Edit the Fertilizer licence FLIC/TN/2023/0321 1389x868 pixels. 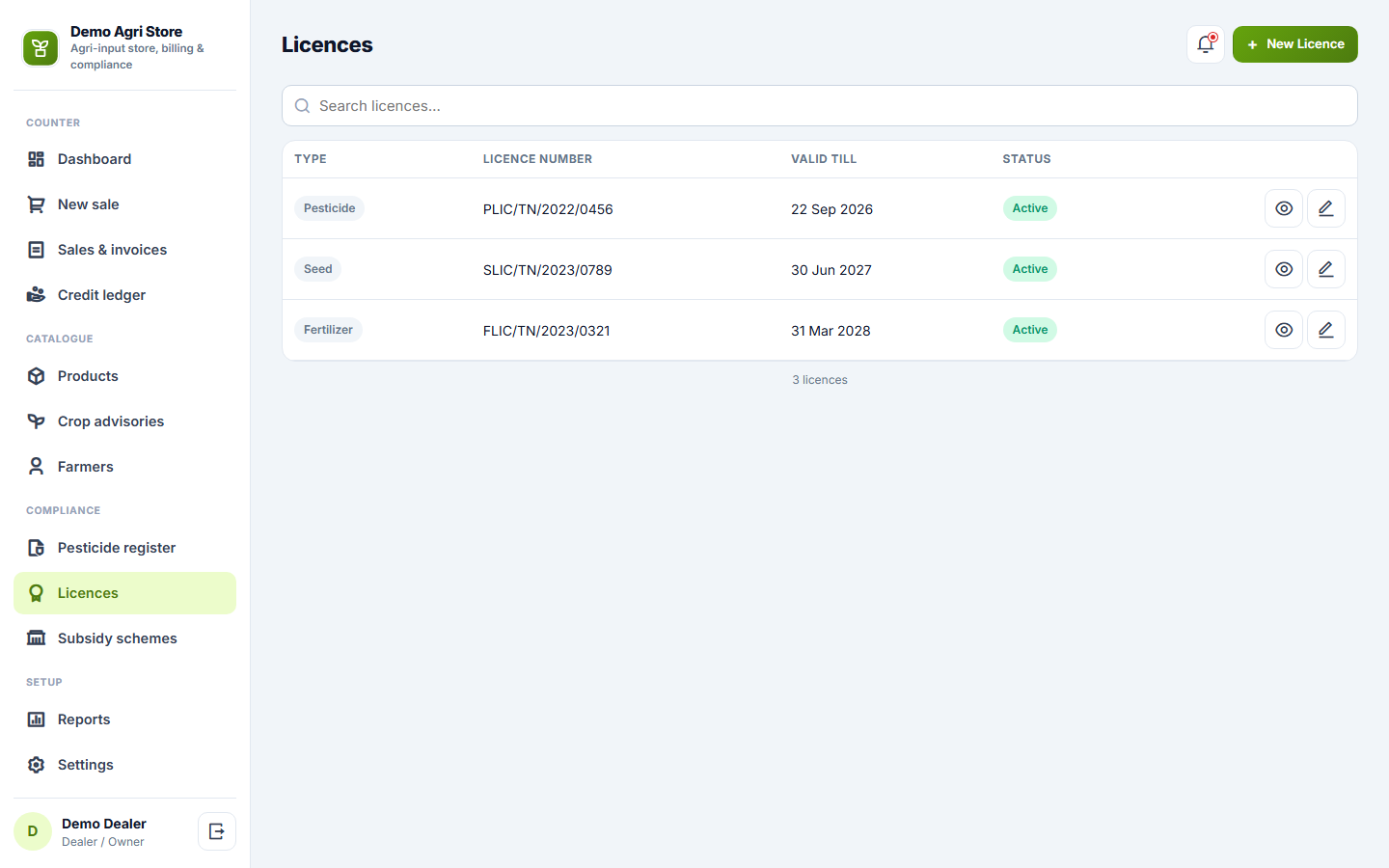[x=1326, y=330]
